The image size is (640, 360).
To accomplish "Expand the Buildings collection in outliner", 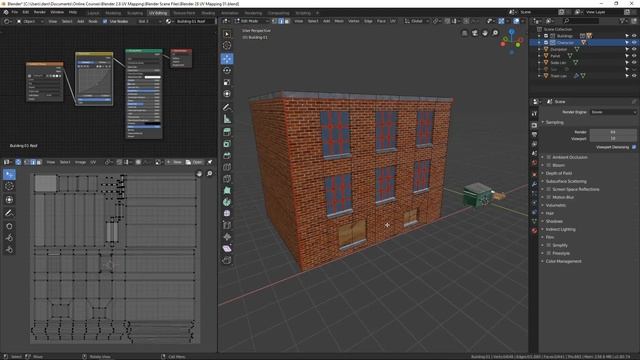I will 540,36.
